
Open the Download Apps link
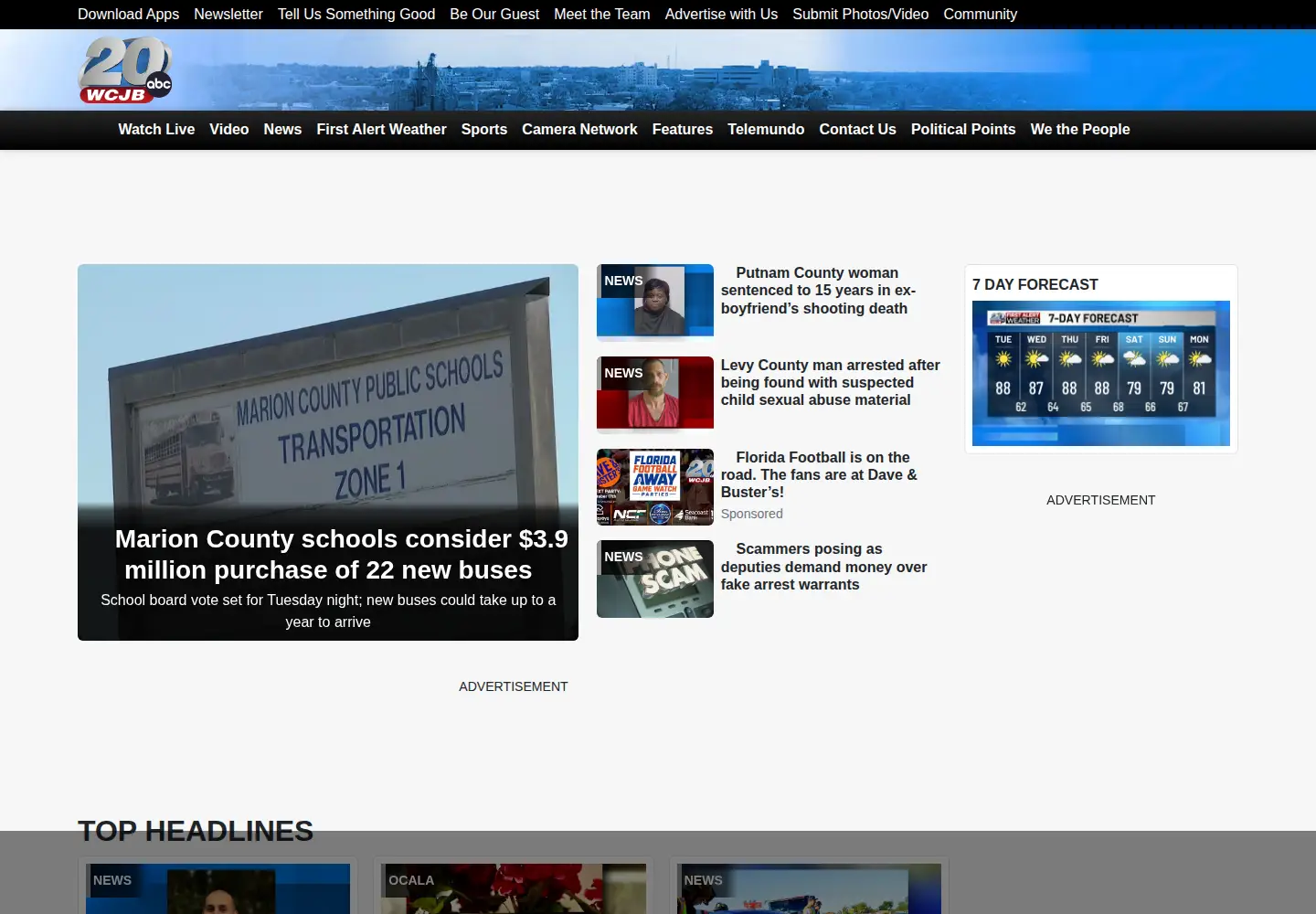coord(128,15)
